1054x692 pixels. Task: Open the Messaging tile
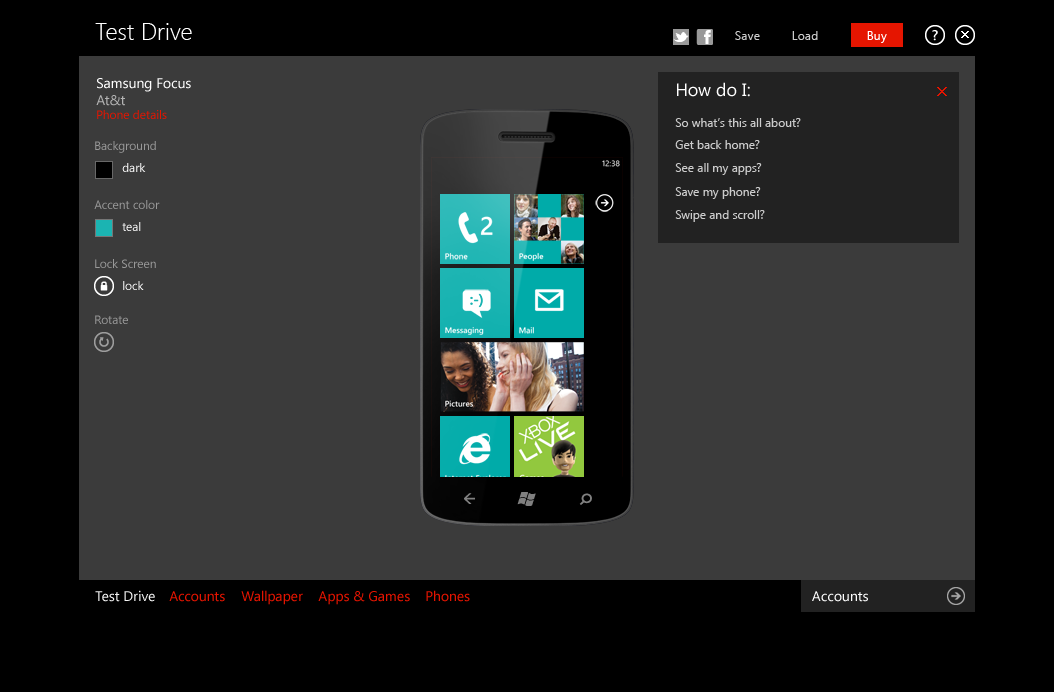point(475,303)
